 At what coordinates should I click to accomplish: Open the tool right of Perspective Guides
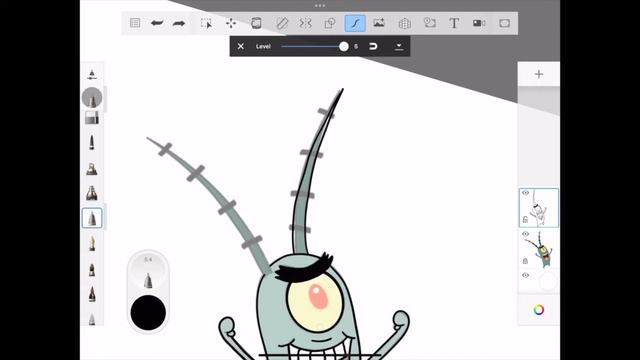[430, 23]
